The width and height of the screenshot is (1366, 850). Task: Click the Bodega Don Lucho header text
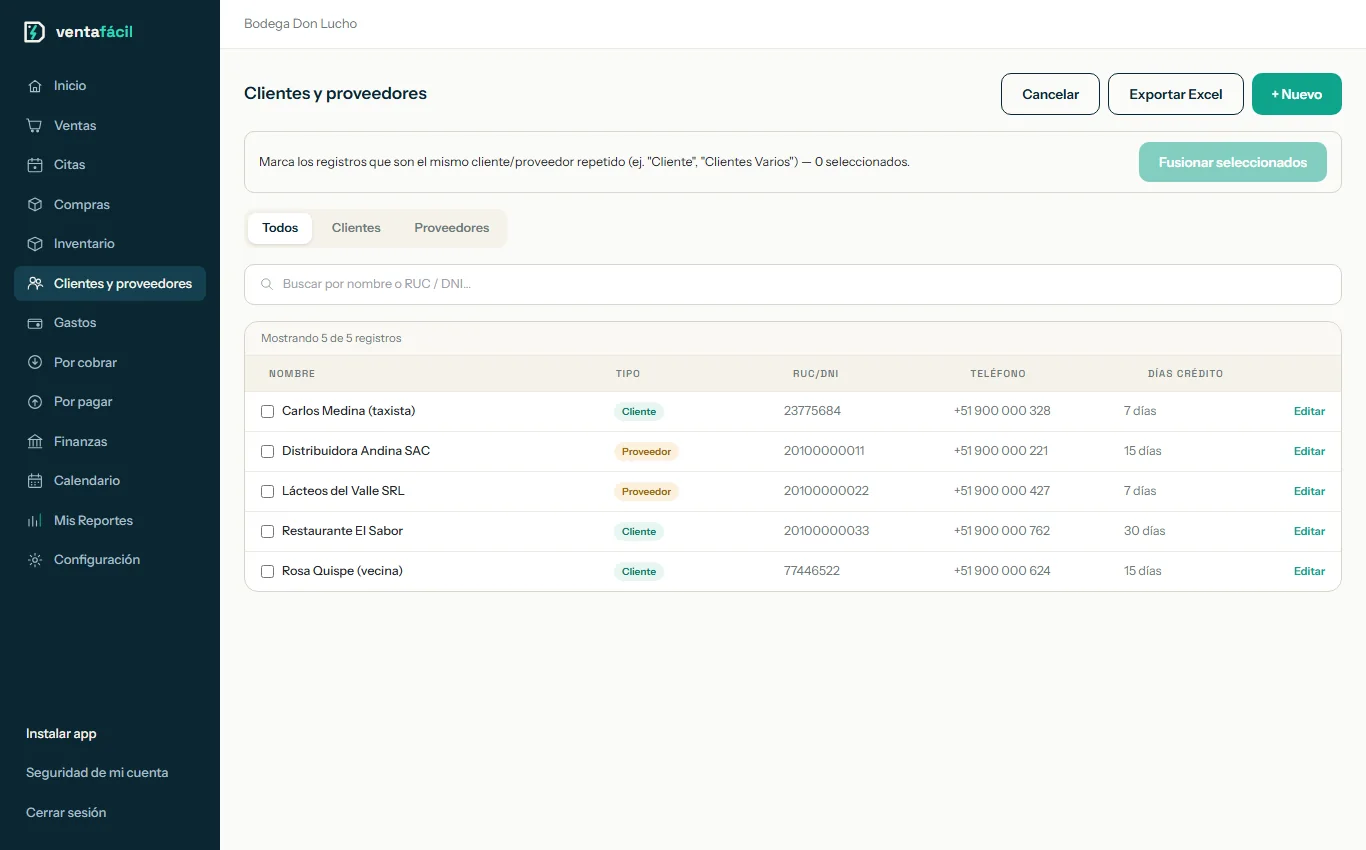(x=300, y=24)
